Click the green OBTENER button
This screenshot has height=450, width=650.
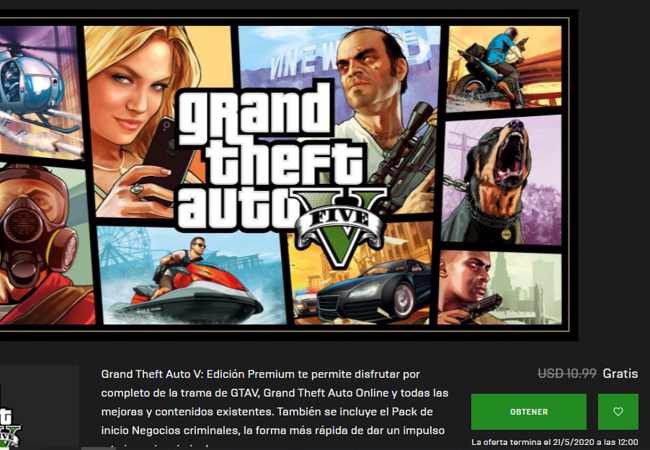(x=529, y=411)
